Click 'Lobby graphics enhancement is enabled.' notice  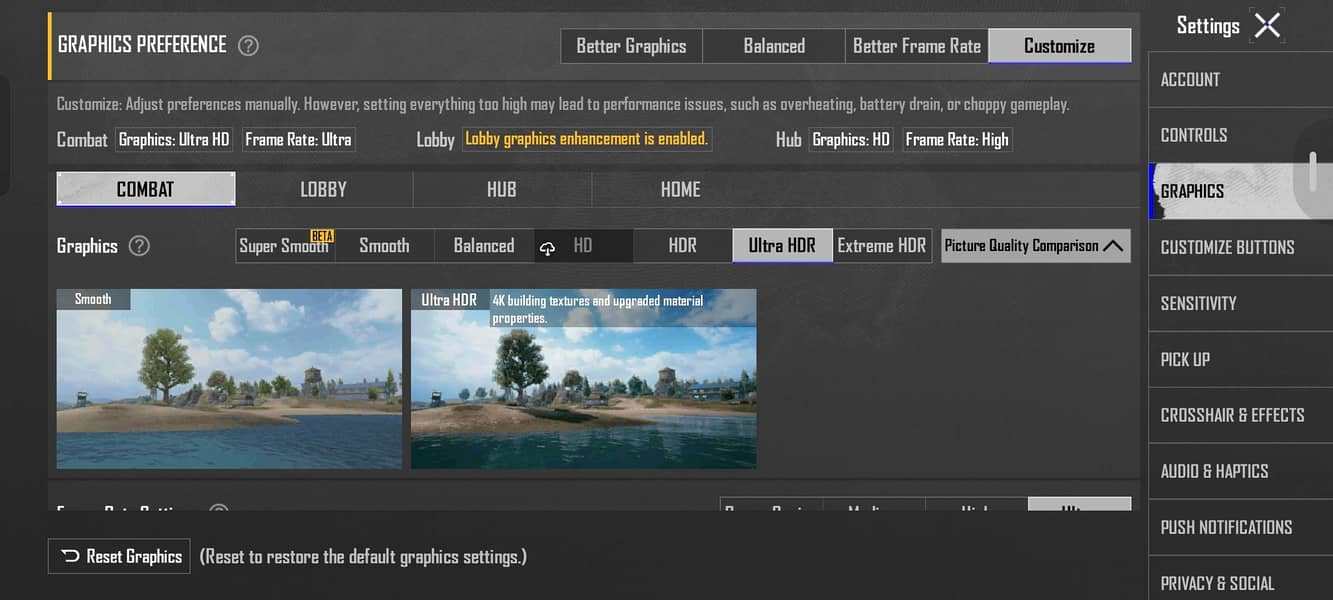pyautogui.click(x=587, y=139)
